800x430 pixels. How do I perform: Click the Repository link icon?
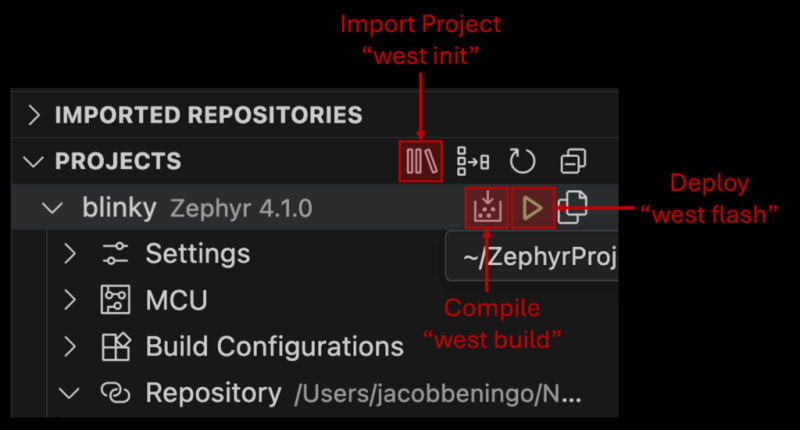point(115,393)
